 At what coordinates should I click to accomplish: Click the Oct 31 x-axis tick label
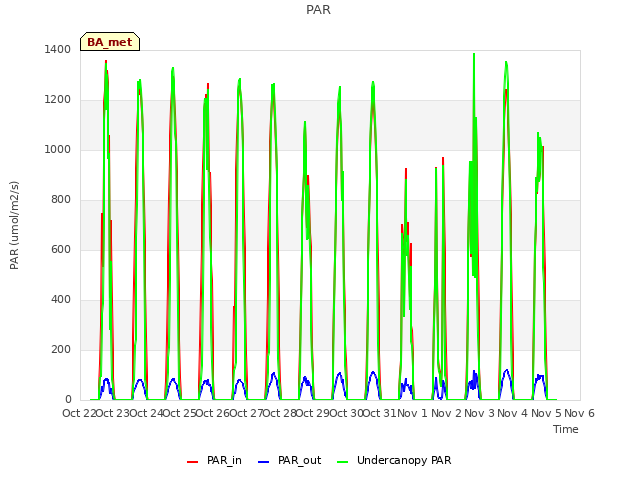(x=380, y=413)
